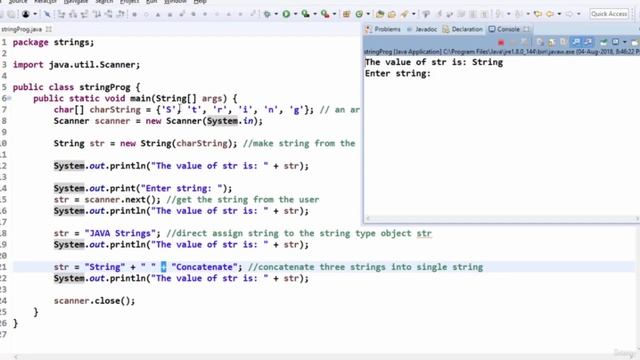Open the Search tool from toolbar
640x360 pixels.
coord(404,14)
